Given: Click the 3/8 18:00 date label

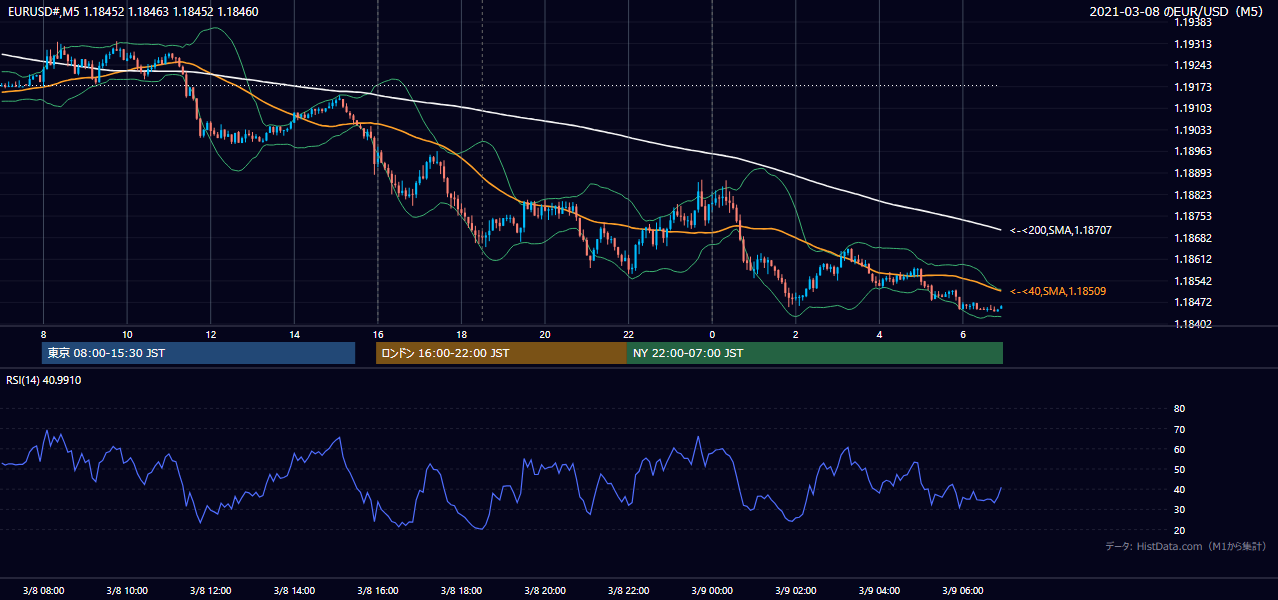Looking at the screenshot, I should coord(461,590).
